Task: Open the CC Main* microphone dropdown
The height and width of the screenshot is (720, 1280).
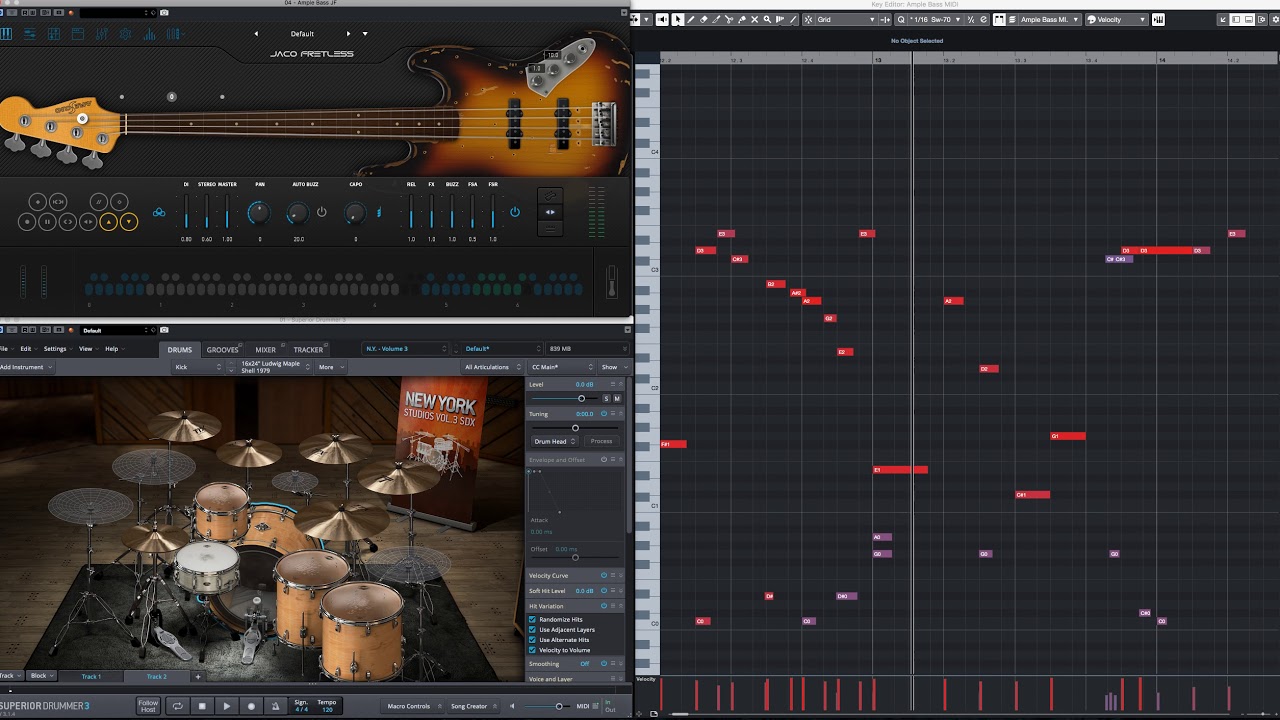Action: point(562,367)
